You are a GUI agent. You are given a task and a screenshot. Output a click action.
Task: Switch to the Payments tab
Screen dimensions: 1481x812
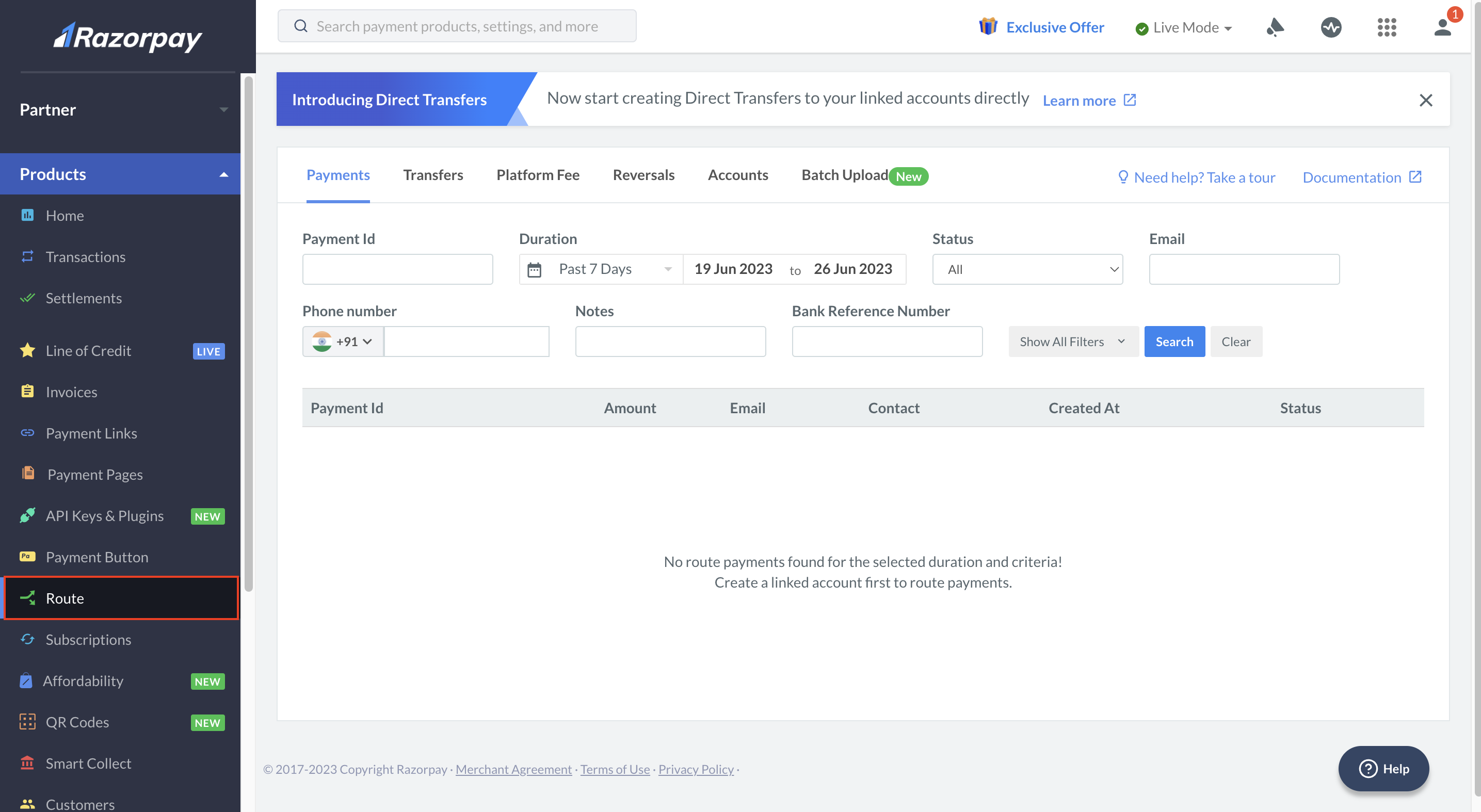[338, 175]
